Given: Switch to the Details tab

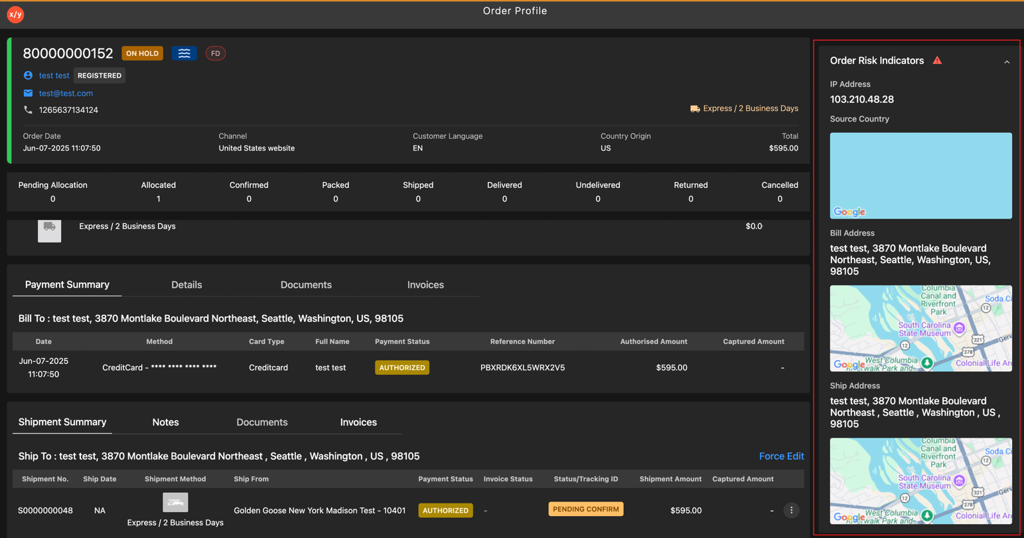Looking at the screenshot, I should coord(187,285).
